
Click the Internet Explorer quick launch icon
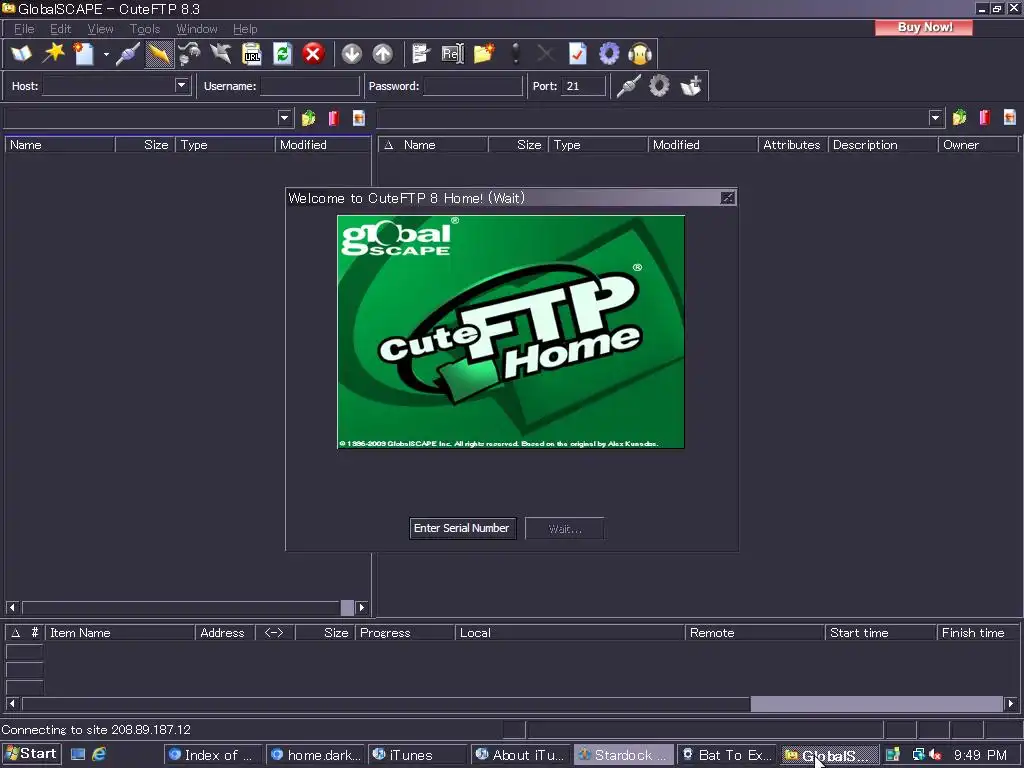pyautogui.click(x=99, y=754)
